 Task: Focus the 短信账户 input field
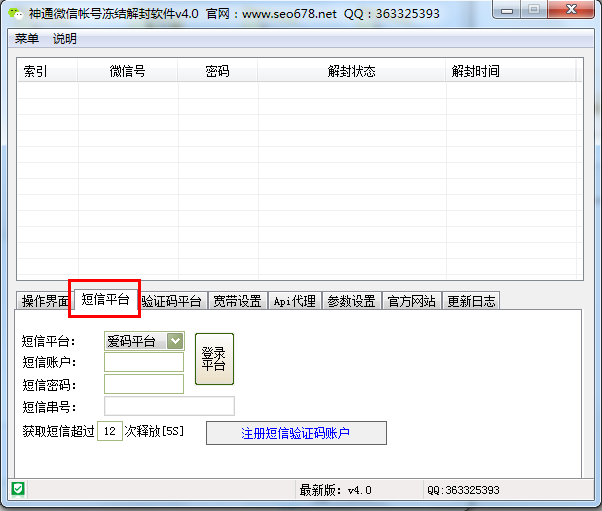click(144, 362)
